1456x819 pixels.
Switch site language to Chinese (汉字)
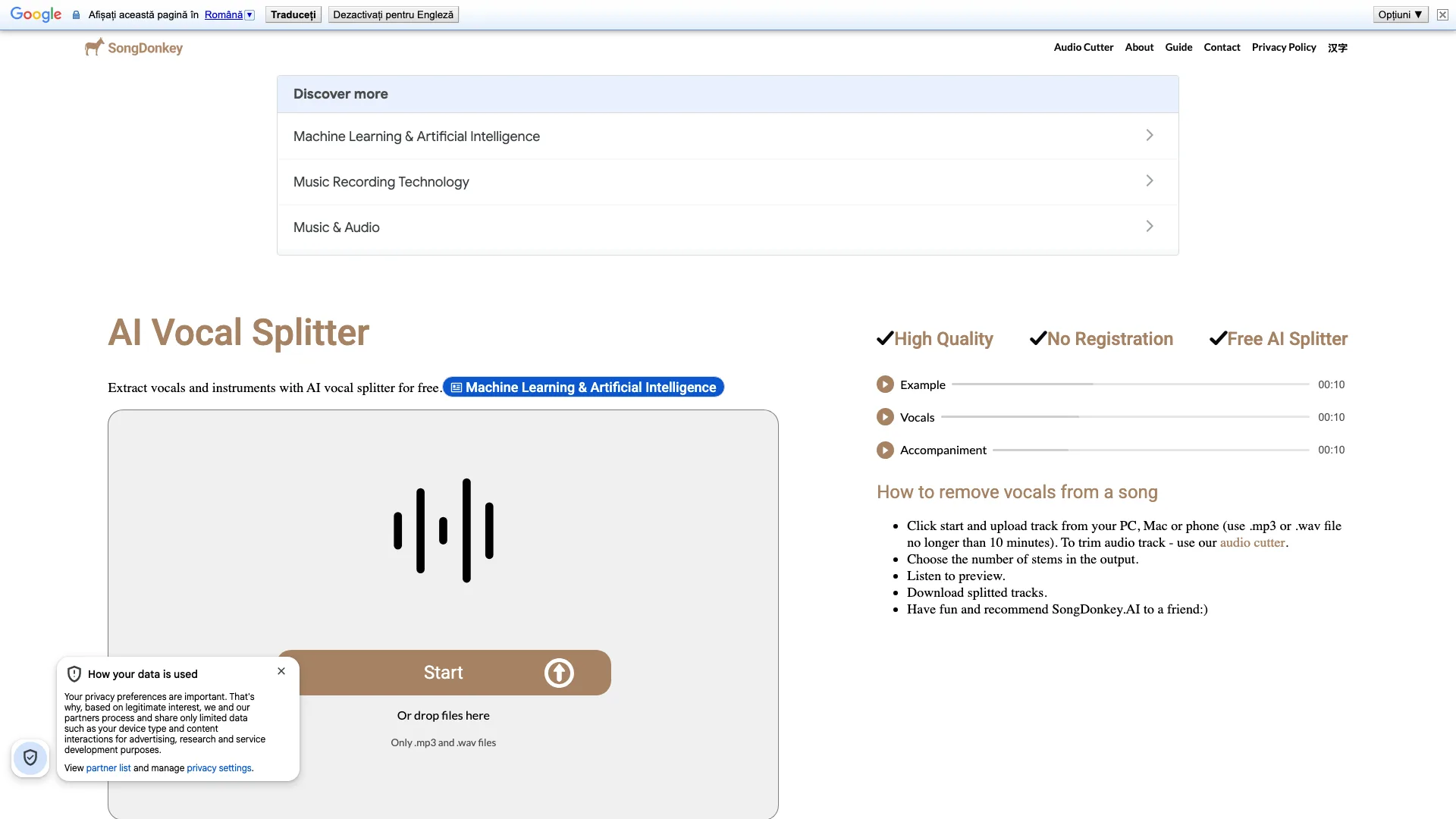pos(1338,48)
